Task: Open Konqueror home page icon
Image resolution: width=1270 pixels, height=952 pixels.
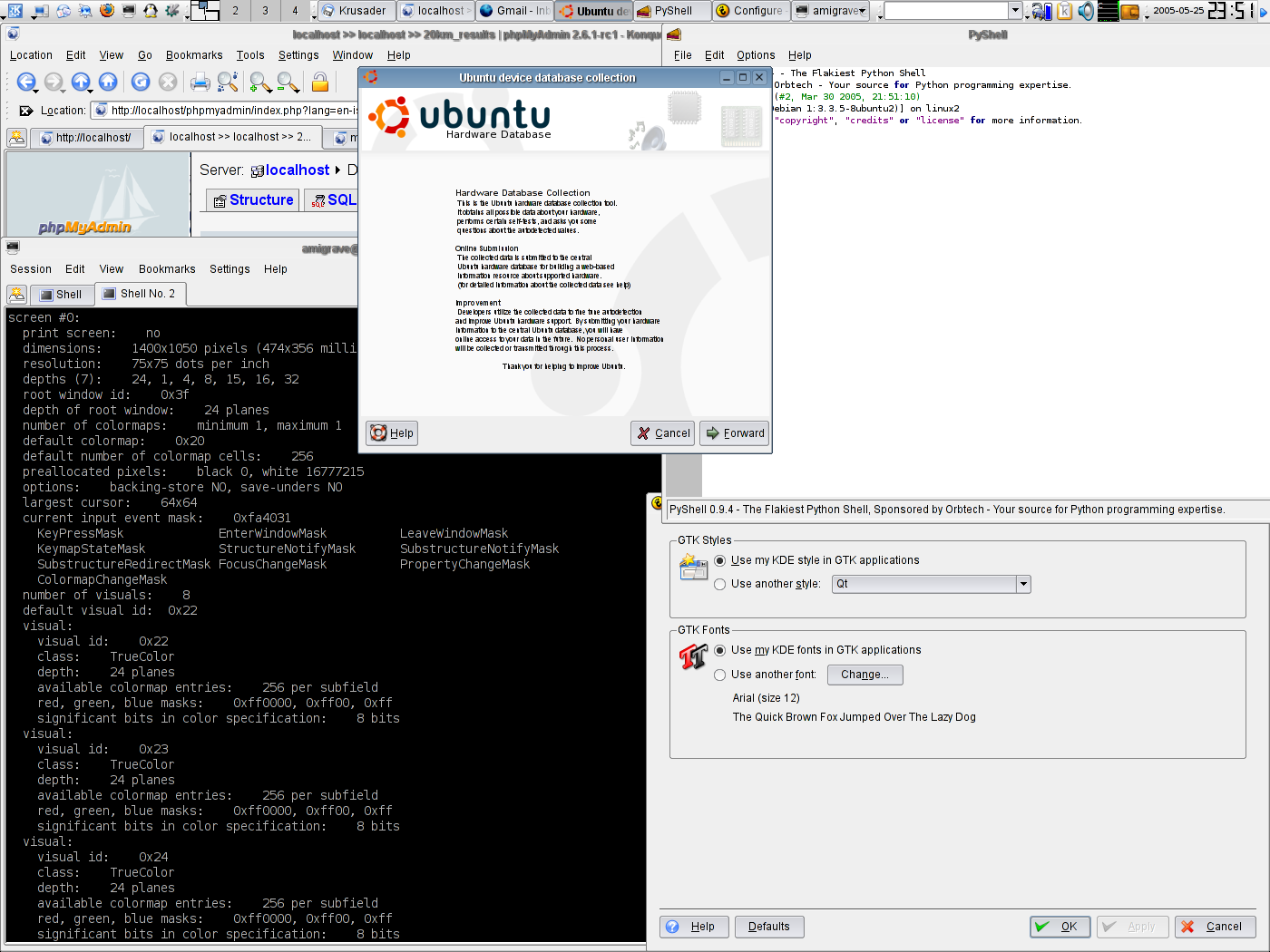Action: (108, 83)
